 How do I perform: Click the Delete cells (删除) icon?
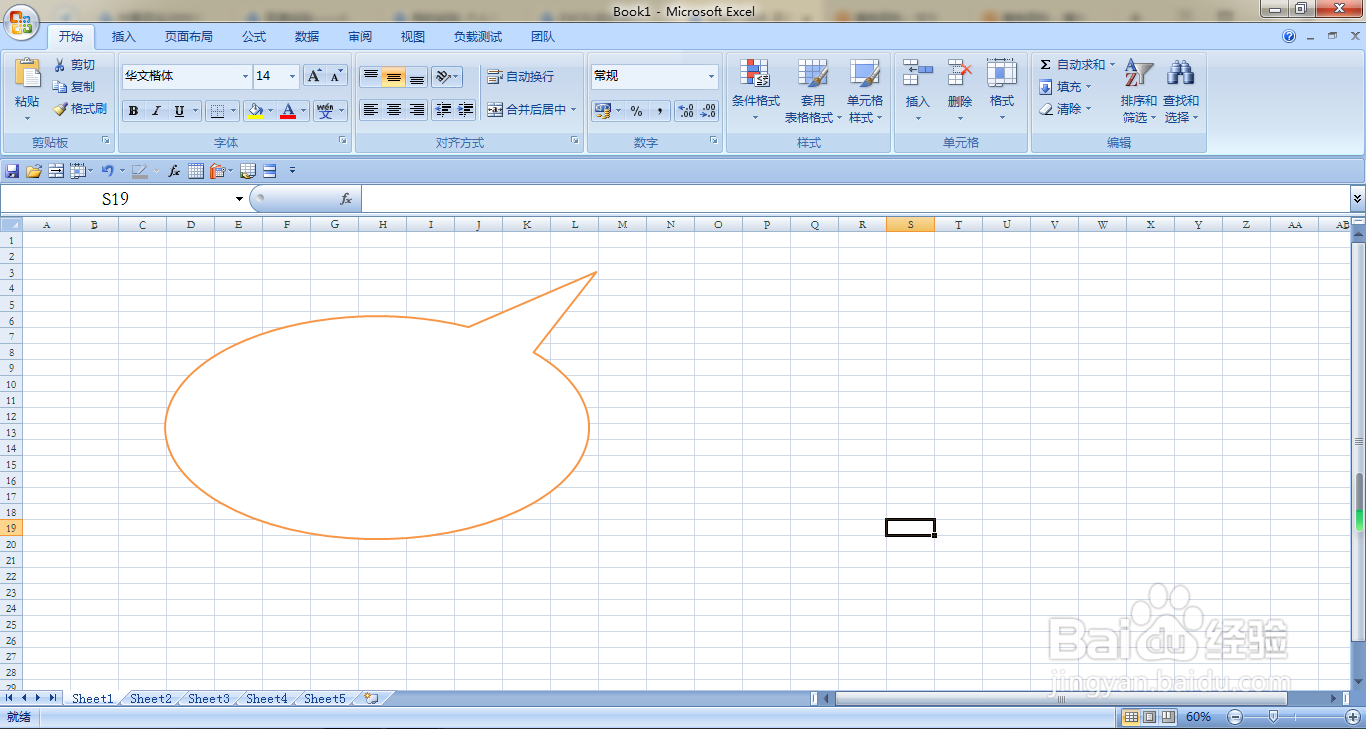pyautogui.click(x=960, y=73)
